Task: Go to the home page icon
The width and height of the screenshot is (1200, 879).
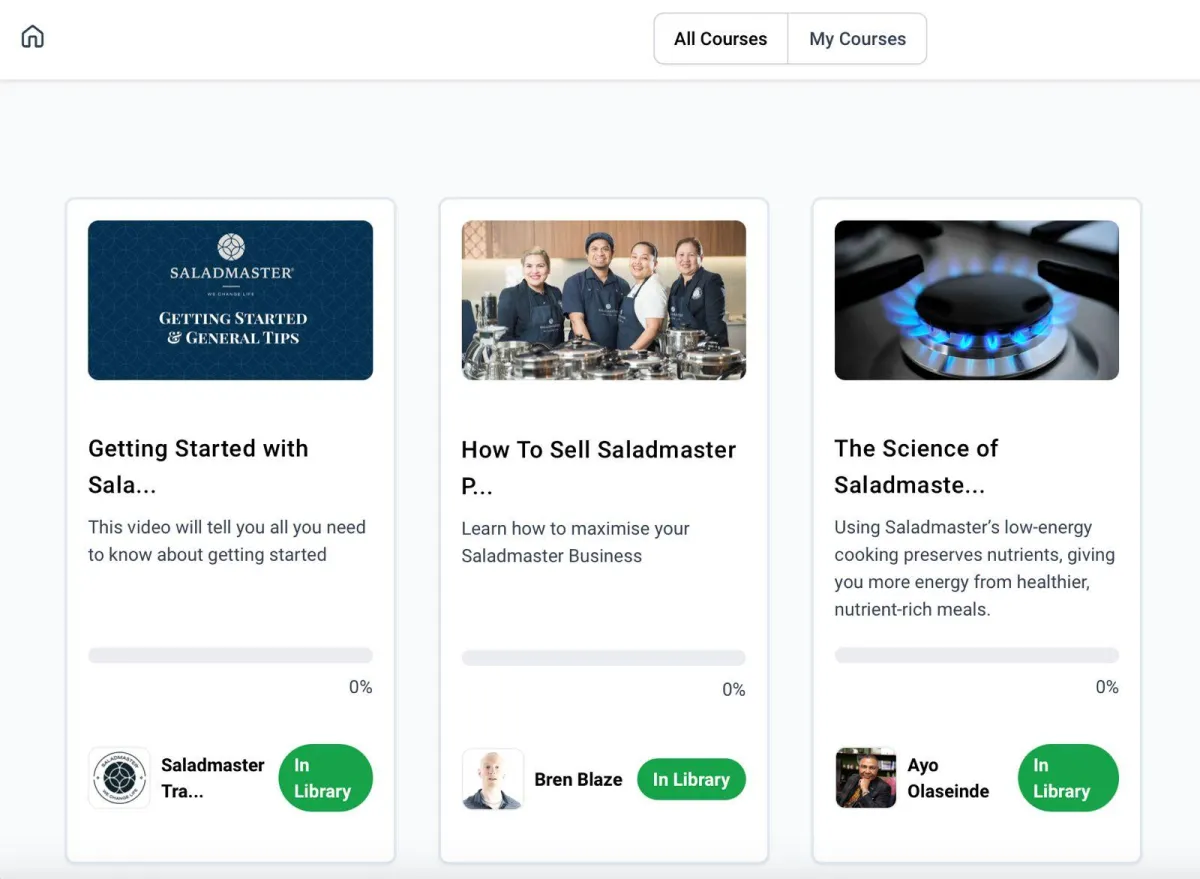Action: [33, 37]
